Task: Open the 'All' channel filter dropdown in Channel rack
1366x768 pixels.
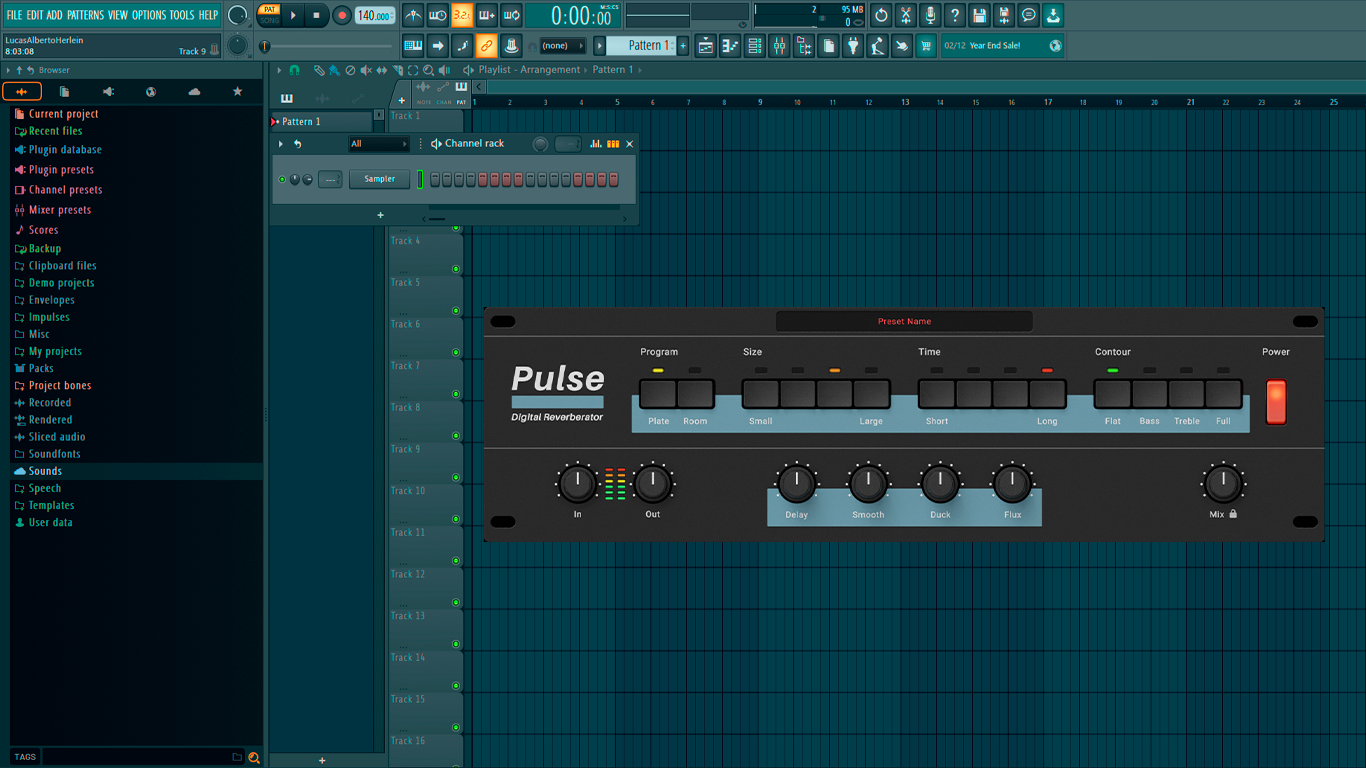Action: coord(379,144)
